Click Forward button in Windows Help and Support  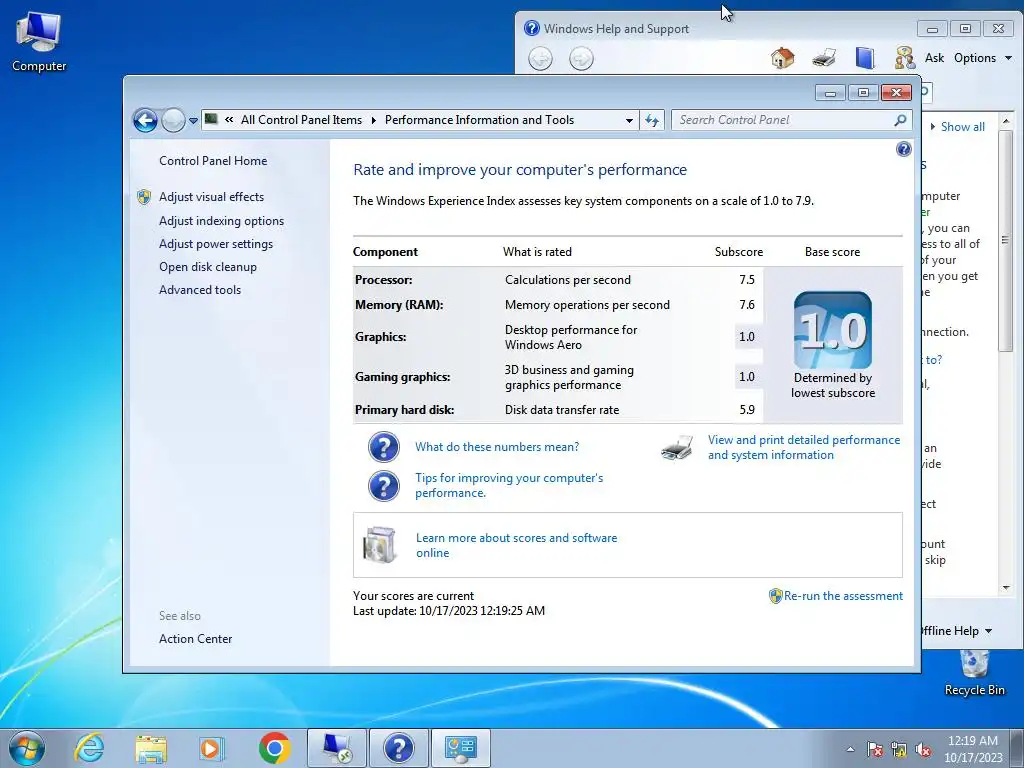click(x=581, y=59)
